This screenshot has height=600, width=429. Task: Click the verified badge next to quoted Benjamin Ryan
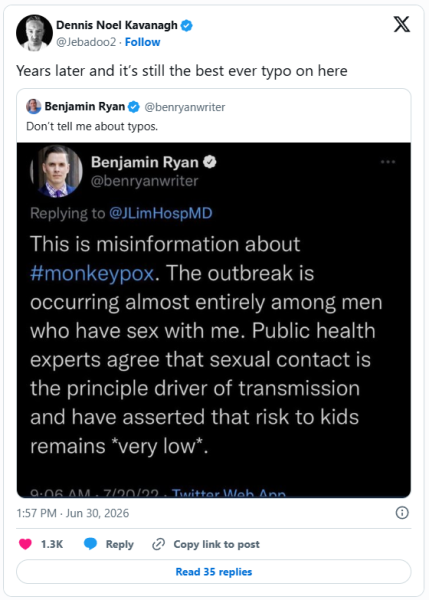(134, 107)
